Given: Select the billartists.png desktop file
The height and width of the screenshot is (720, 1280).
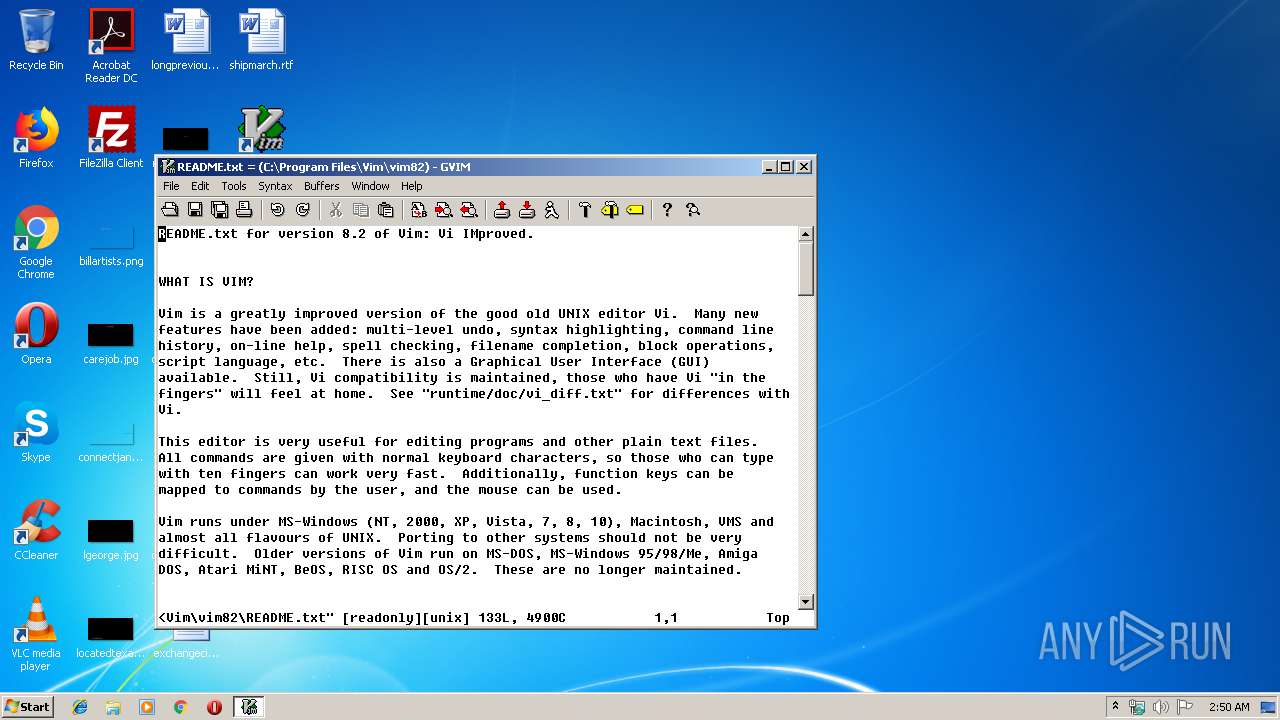Looking at the screenshot, I should pyautogui.click(x=111, y=244).
